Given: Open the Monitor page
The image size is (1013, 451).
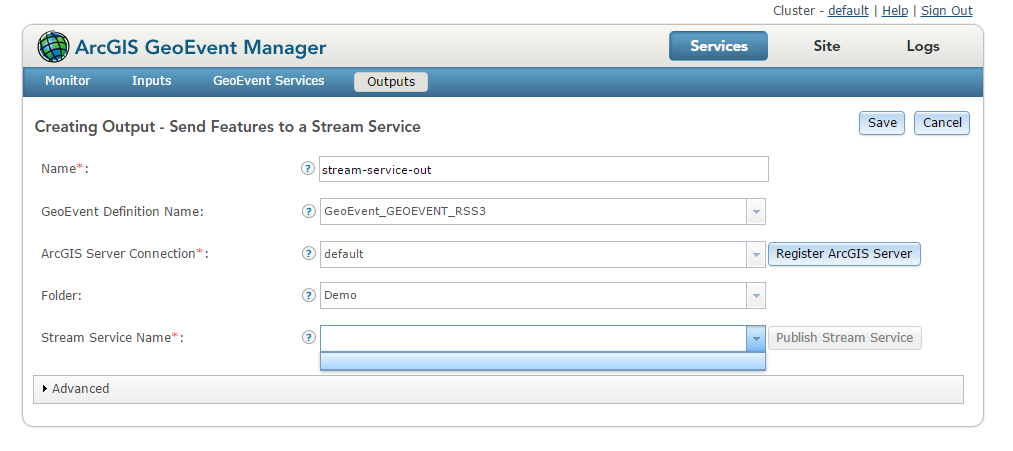Looking at the screenshot, I should (68, 81).
